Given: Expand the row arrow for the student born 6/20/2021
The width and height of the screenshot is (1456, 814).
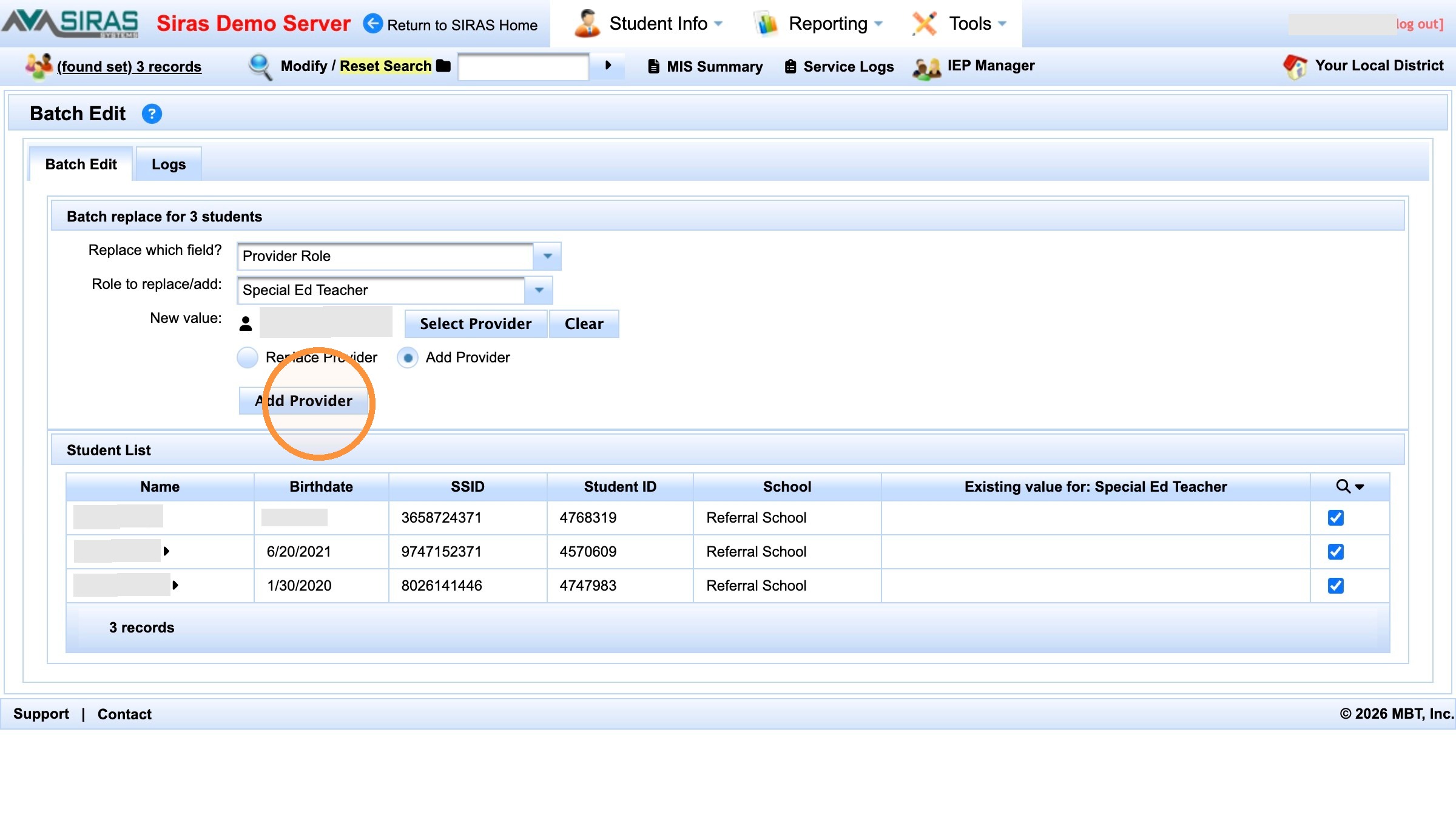Looking at the screenshot, I should coord(166,551).
